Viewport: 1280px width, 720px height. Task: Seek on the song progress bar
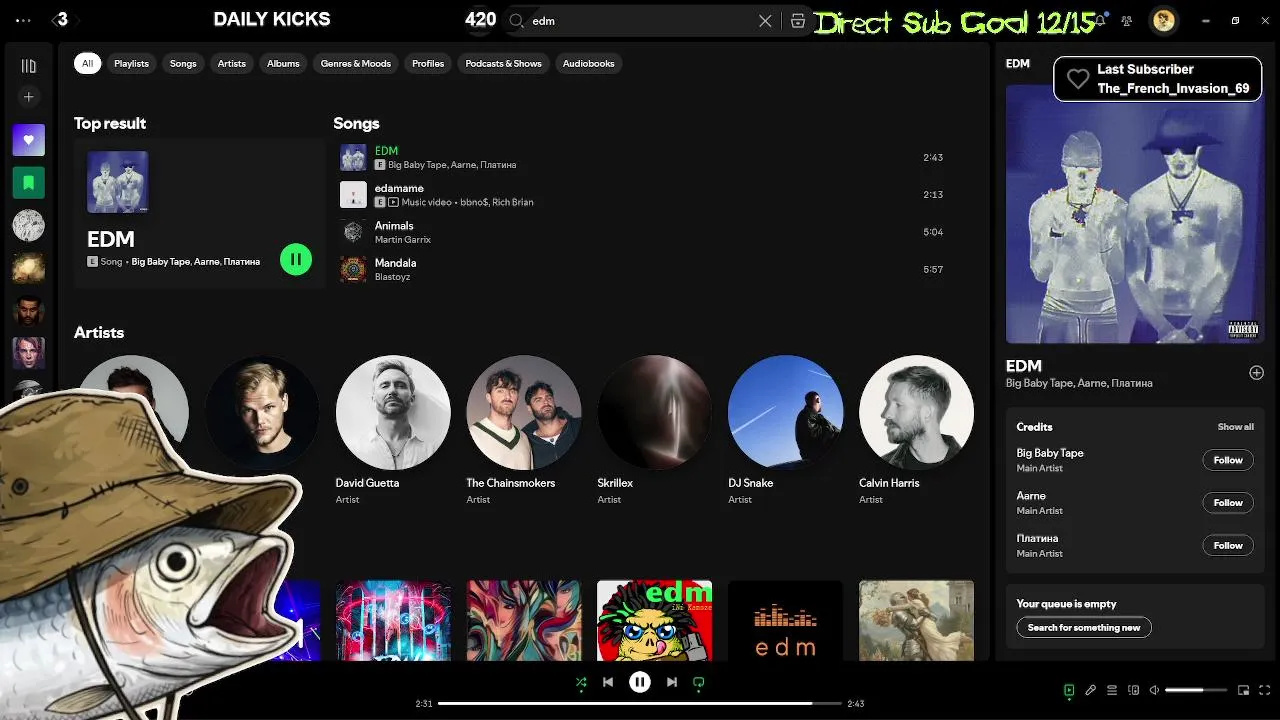pos(639,704)
